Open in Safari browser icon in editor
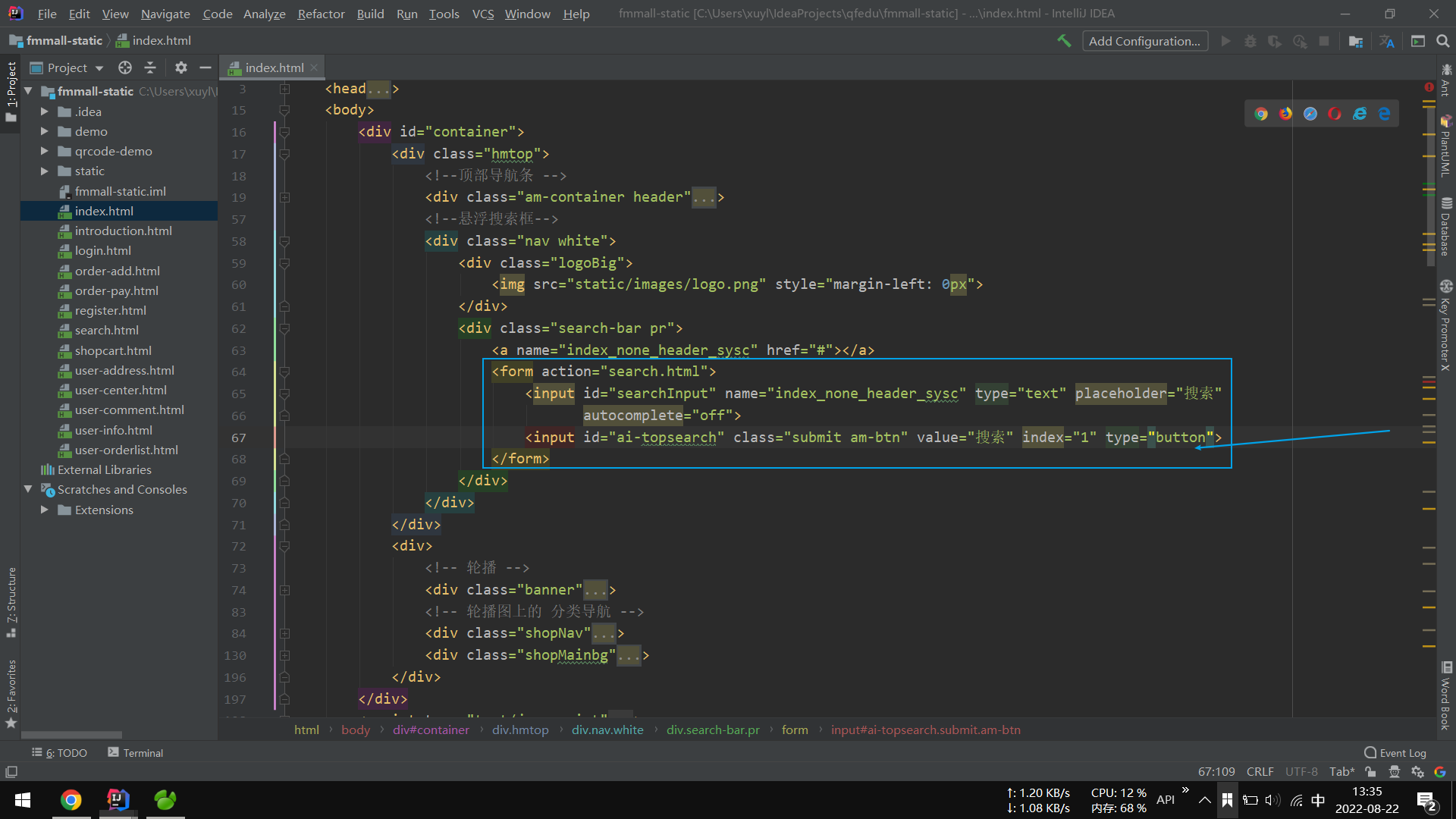1456x819 pixels. point(1310,114)
